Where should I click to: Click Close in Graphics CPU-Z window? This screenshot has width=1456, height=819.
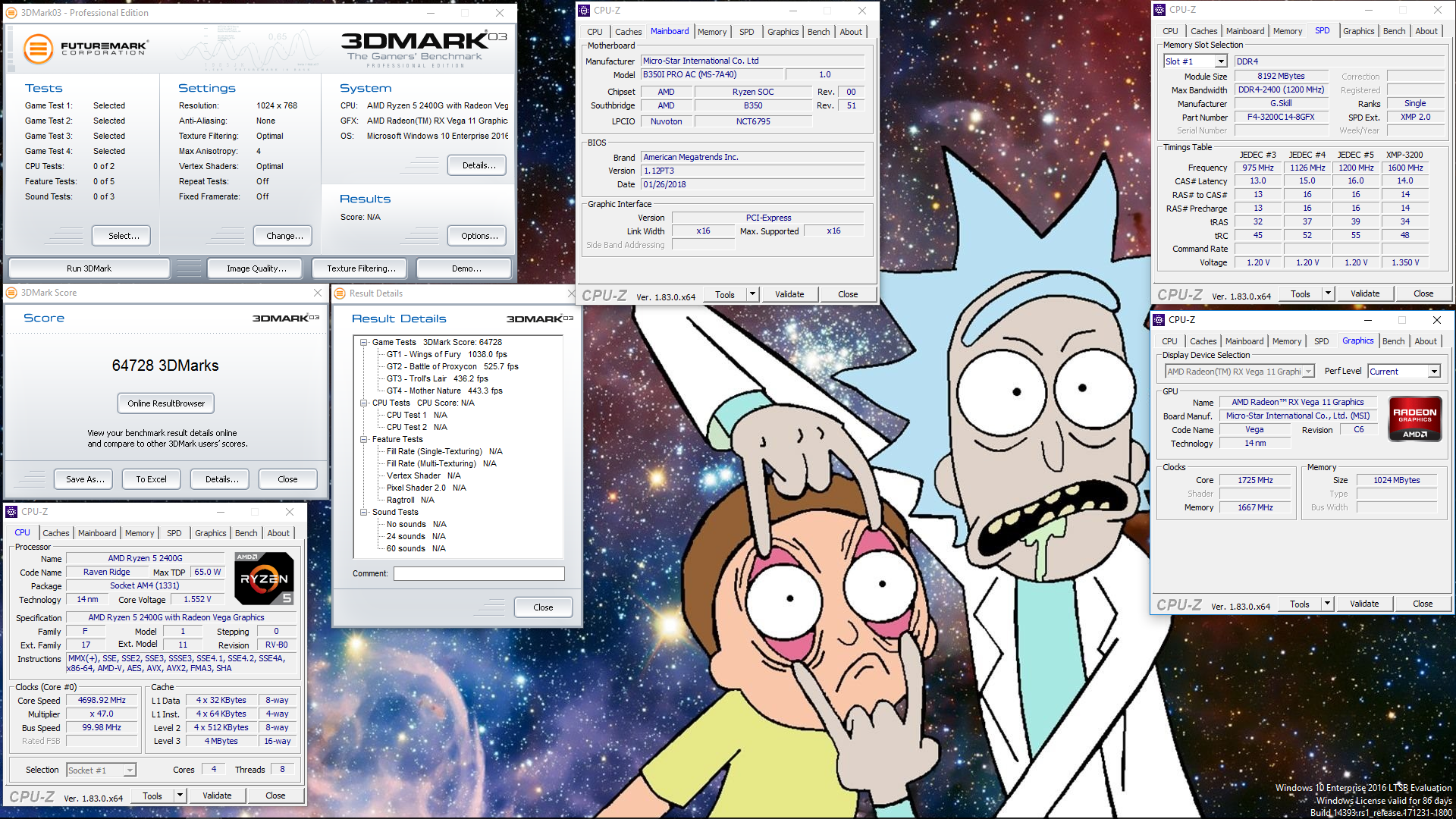point(1423,604)
